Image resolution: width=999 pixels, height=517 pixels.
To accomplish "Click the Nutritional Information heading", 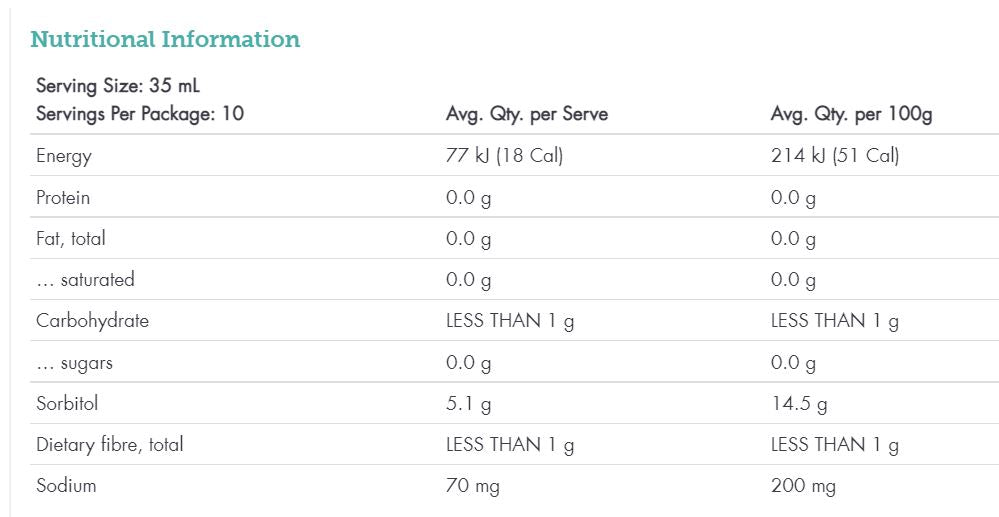I will pos(165,40).
